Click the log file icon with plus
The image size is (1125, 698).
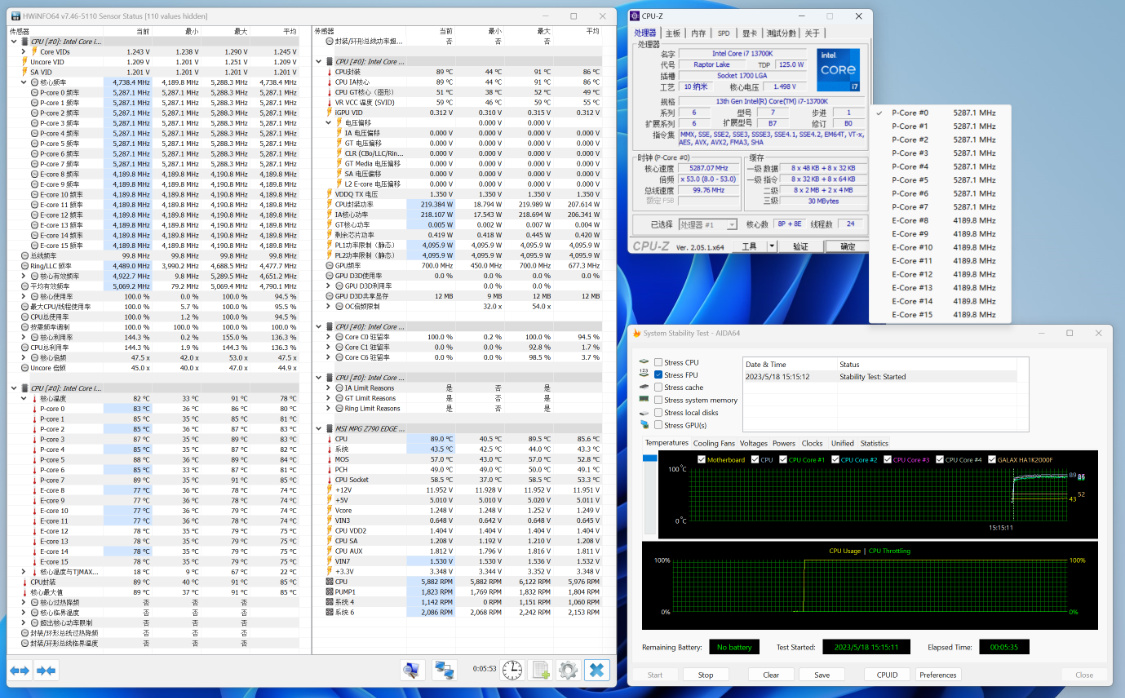(x=540, y=670)
